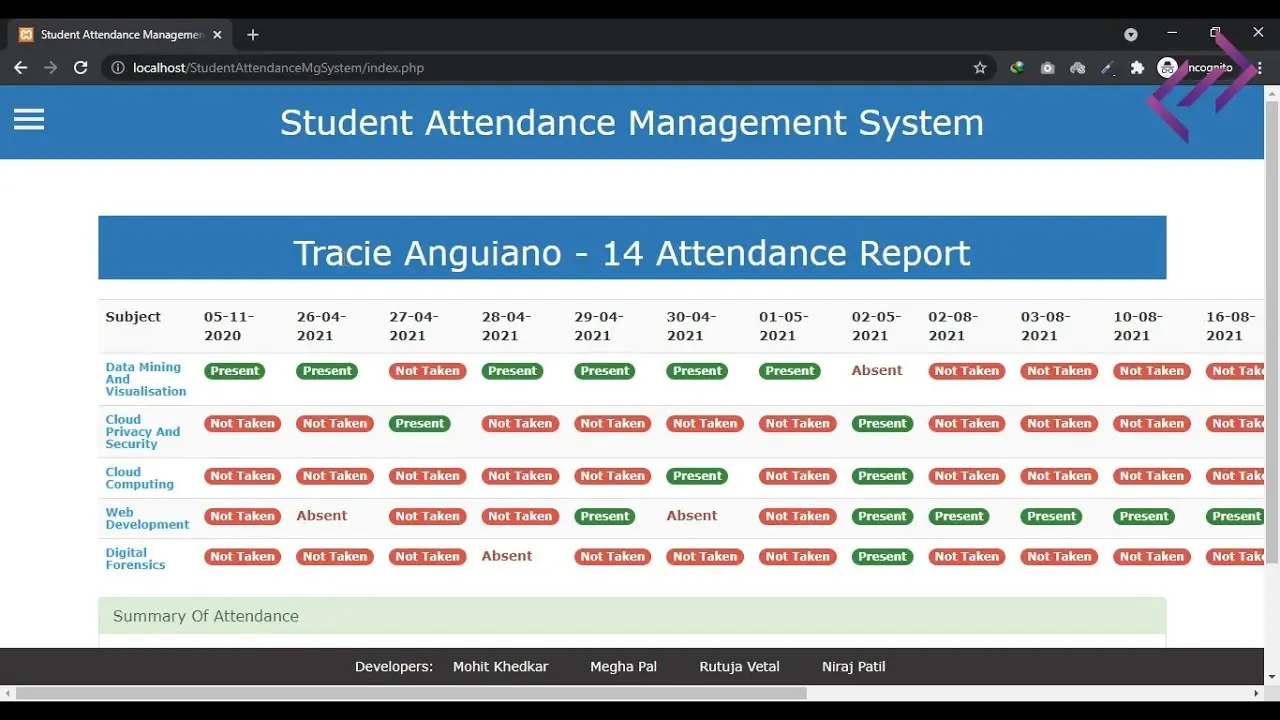Close the Student Attendance Management tab
The height and width of the screenshot is (720, 1280).
[x=217, y=35]
